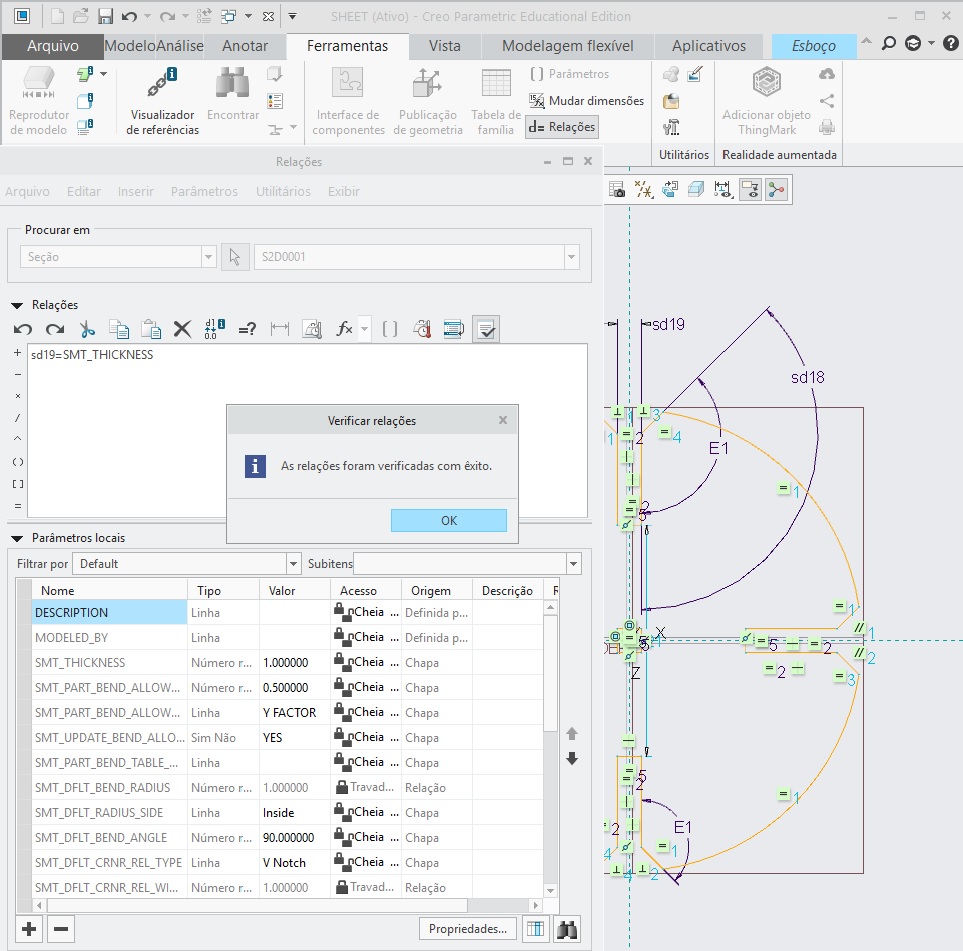Open the S2D0001 dropdown
The image size is (963, 951).
click(x=572, y=257)
